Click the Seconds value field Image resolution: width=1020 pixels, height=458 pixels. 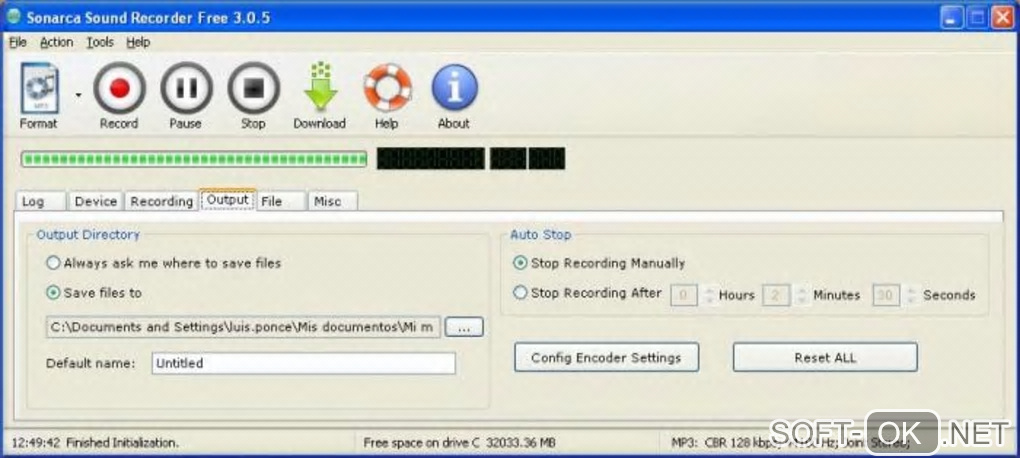tap(885, 295)
